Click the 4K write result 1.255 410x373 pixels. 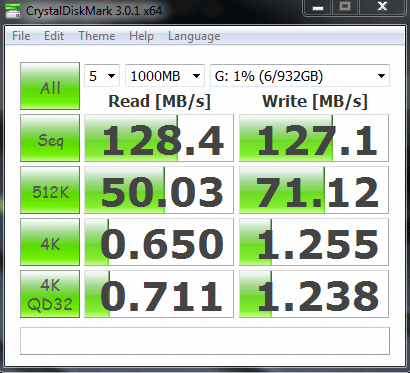[x=314, y=242]
